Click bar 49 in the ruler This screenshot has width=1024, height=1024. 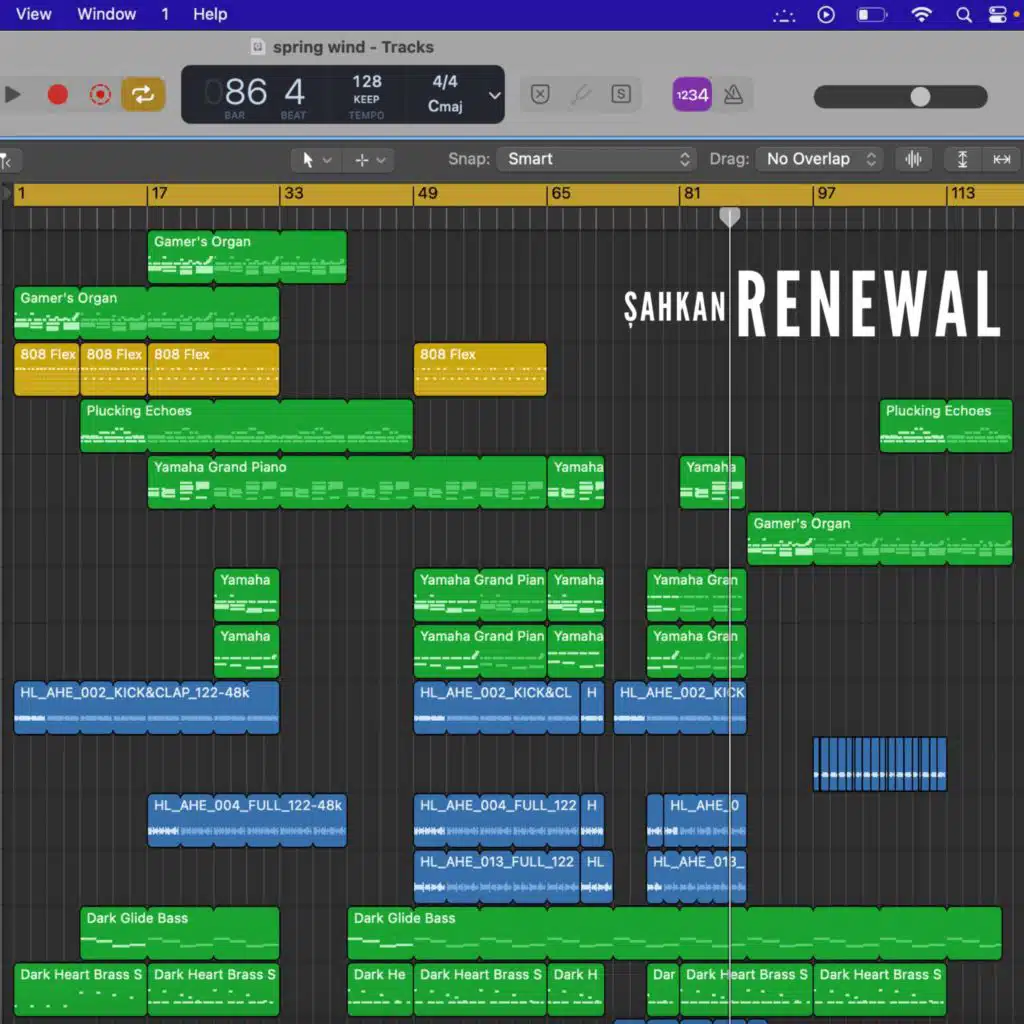coord(427,193)
